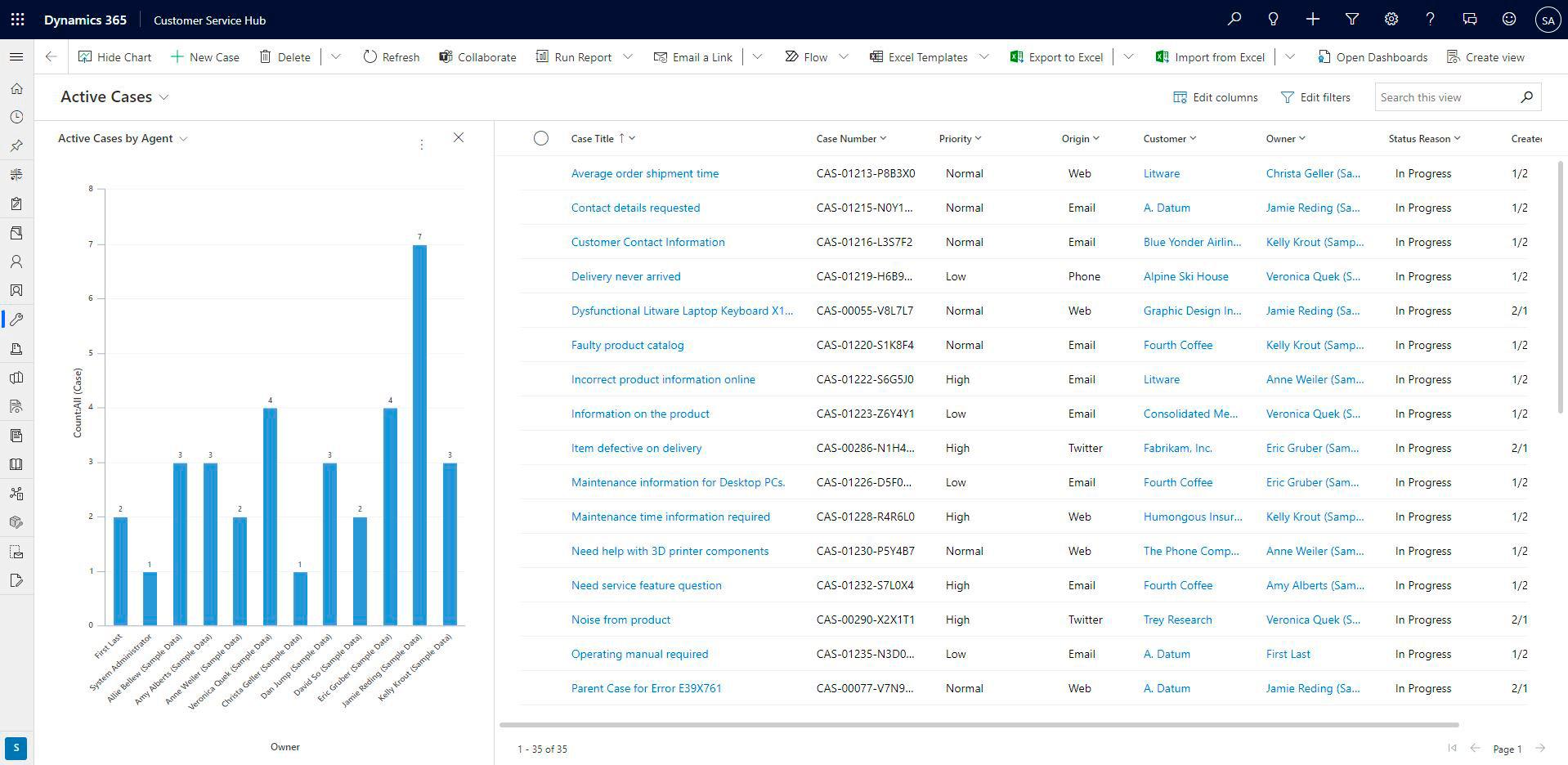Click search icon in Search this view
This screenshot has width=1568, height=765.
(x=1526, y=97)
